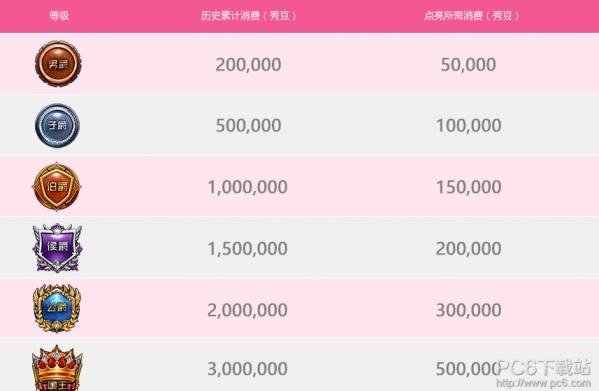Screen dimensions: 599x391
Task: Click the 历史累计消费 column header
Action: click(248, 16)
